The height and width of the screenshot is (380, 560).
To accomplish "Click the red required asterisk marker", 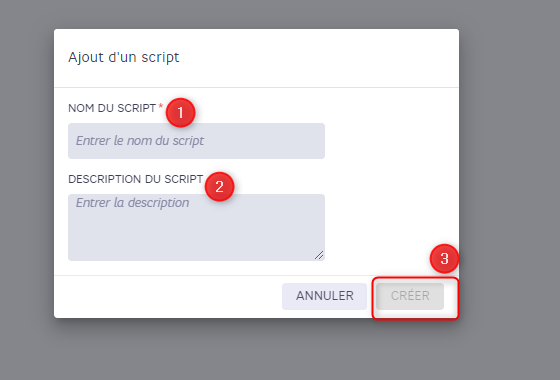I will (161, 106).
